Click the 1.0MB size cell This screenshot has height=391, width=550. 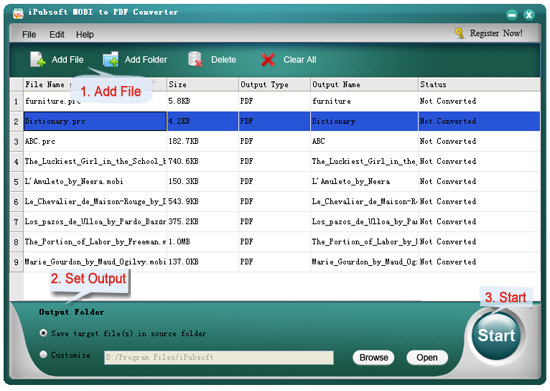point(202,242)
